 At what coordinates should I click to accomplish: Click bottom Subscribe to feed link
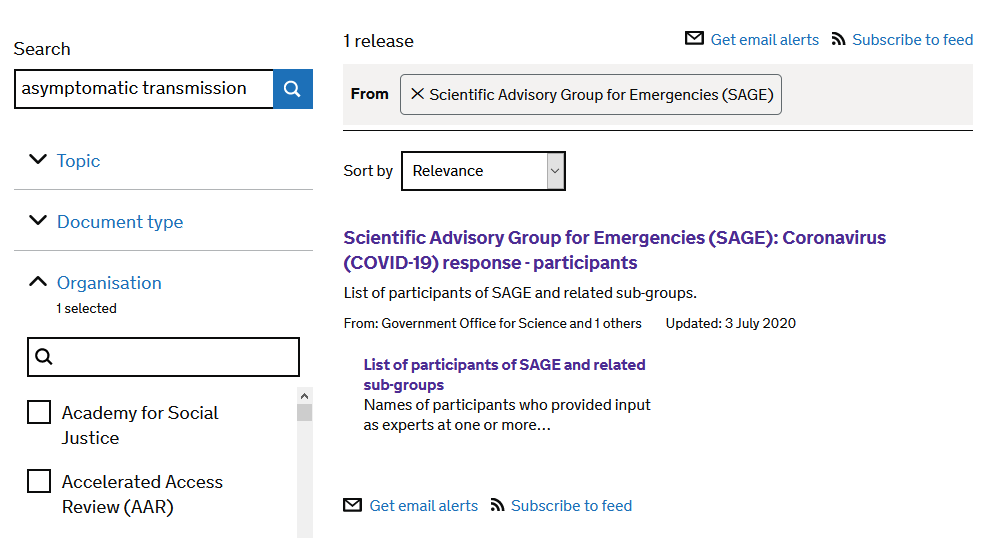[x=571, y=506]
